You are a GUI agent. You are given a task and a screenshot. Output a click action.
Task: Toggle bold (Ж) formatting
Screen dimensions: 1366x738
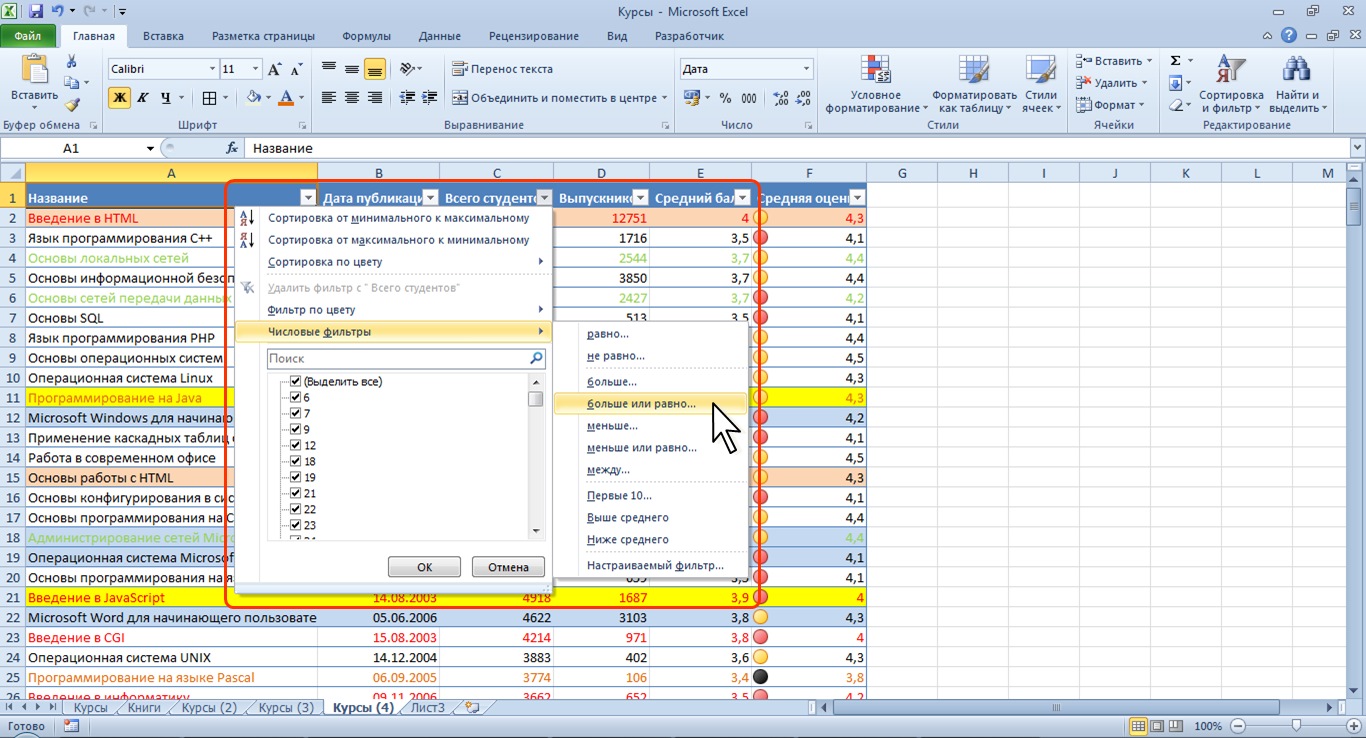point(120,98)
